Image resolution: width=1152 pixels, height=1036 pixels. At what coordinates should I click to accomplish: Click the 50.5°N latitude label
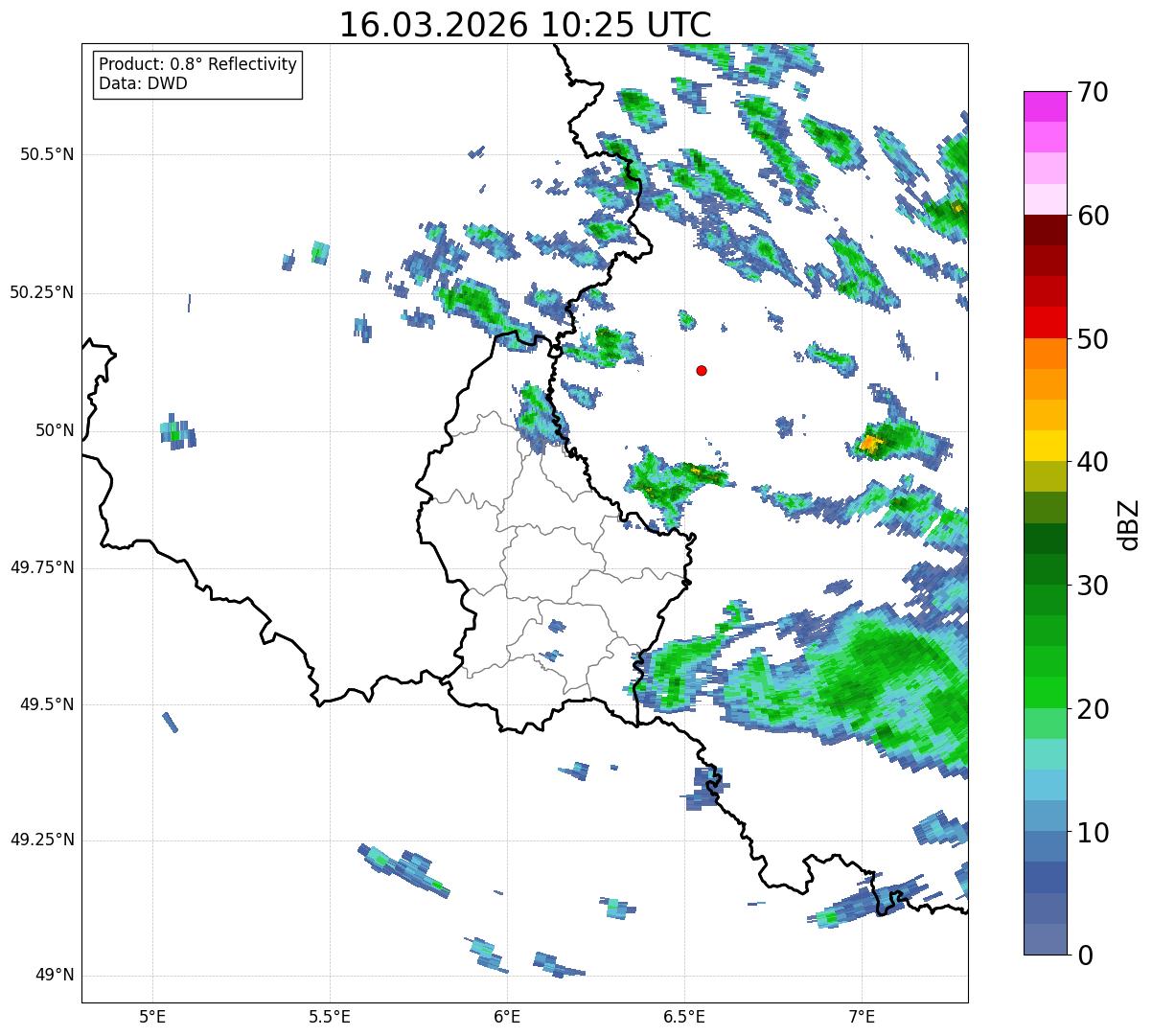pos(47,154)
